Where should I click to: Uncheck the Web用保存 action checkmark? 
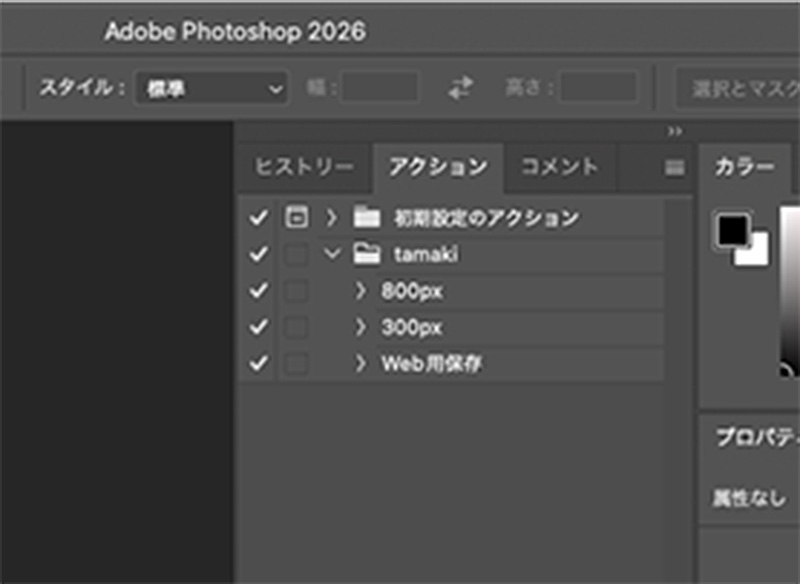click(259, 364)
